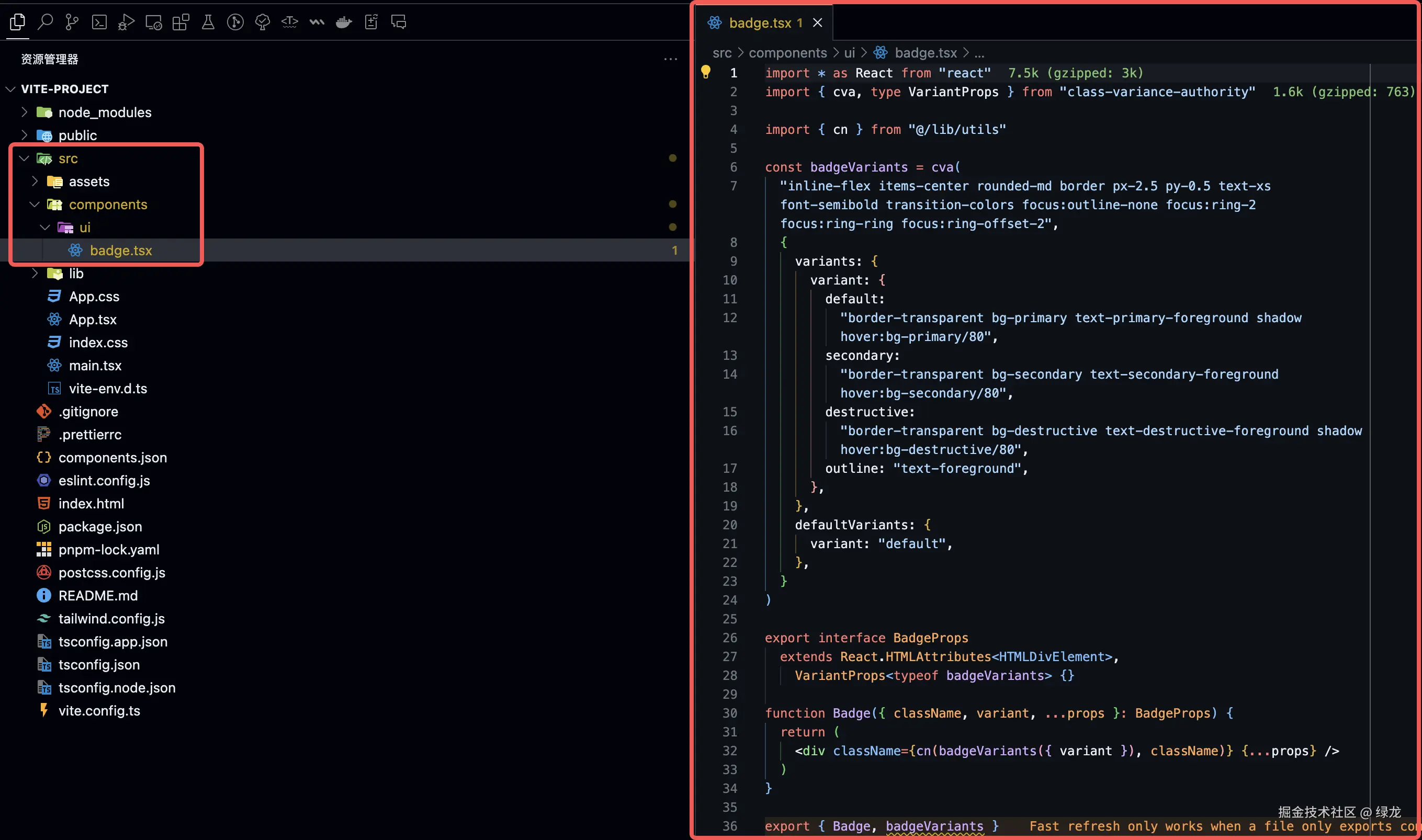
Task: Open the Search view icon
Action: tap(44, 22)
